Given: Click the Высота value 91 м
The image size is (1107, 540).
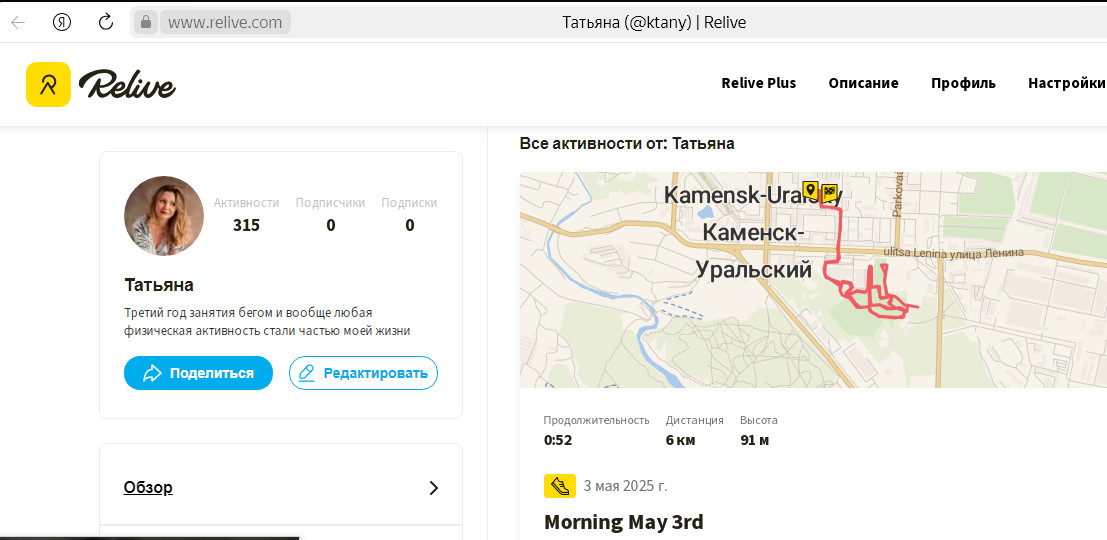Looking at the screenshot, I should (x=755, y=440).
